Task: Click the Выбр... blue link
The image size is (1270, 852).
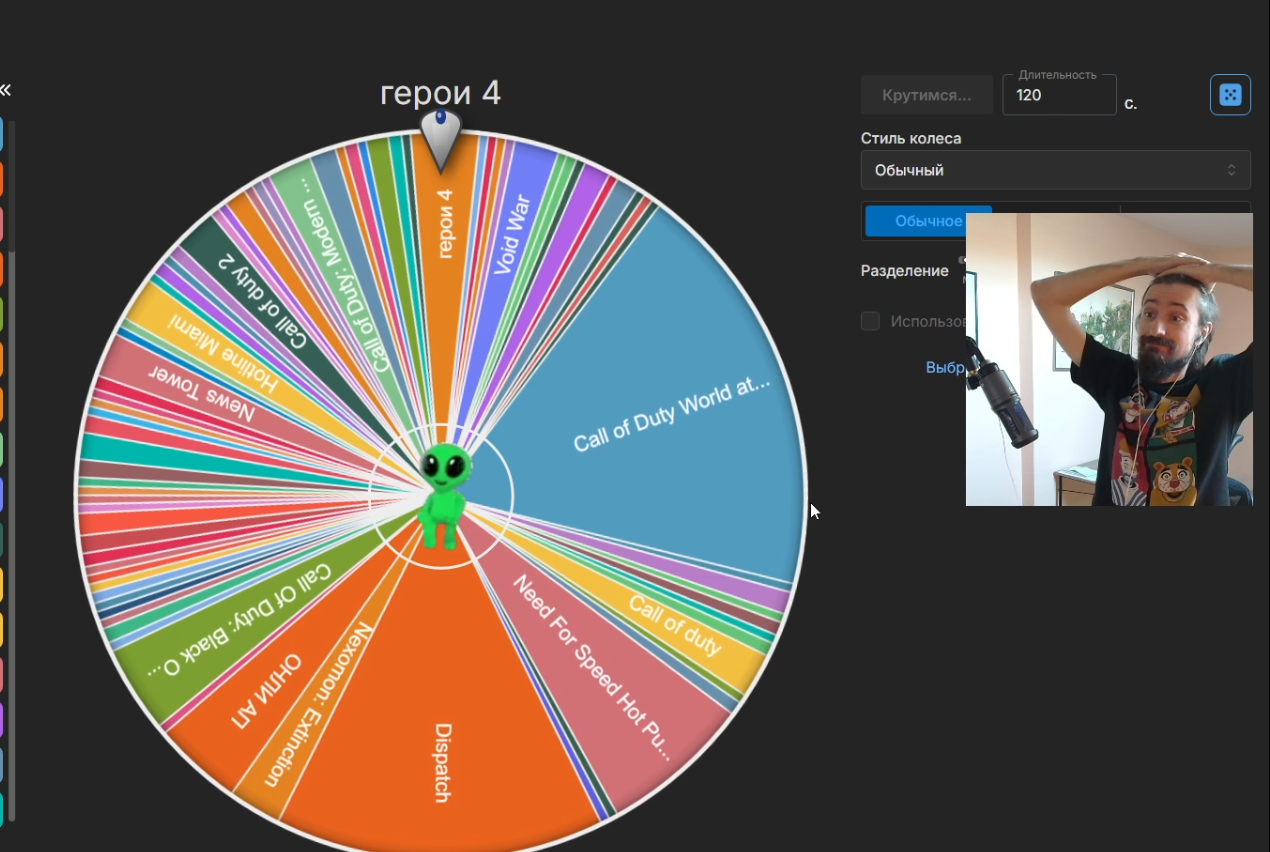Action: [945, 367]
